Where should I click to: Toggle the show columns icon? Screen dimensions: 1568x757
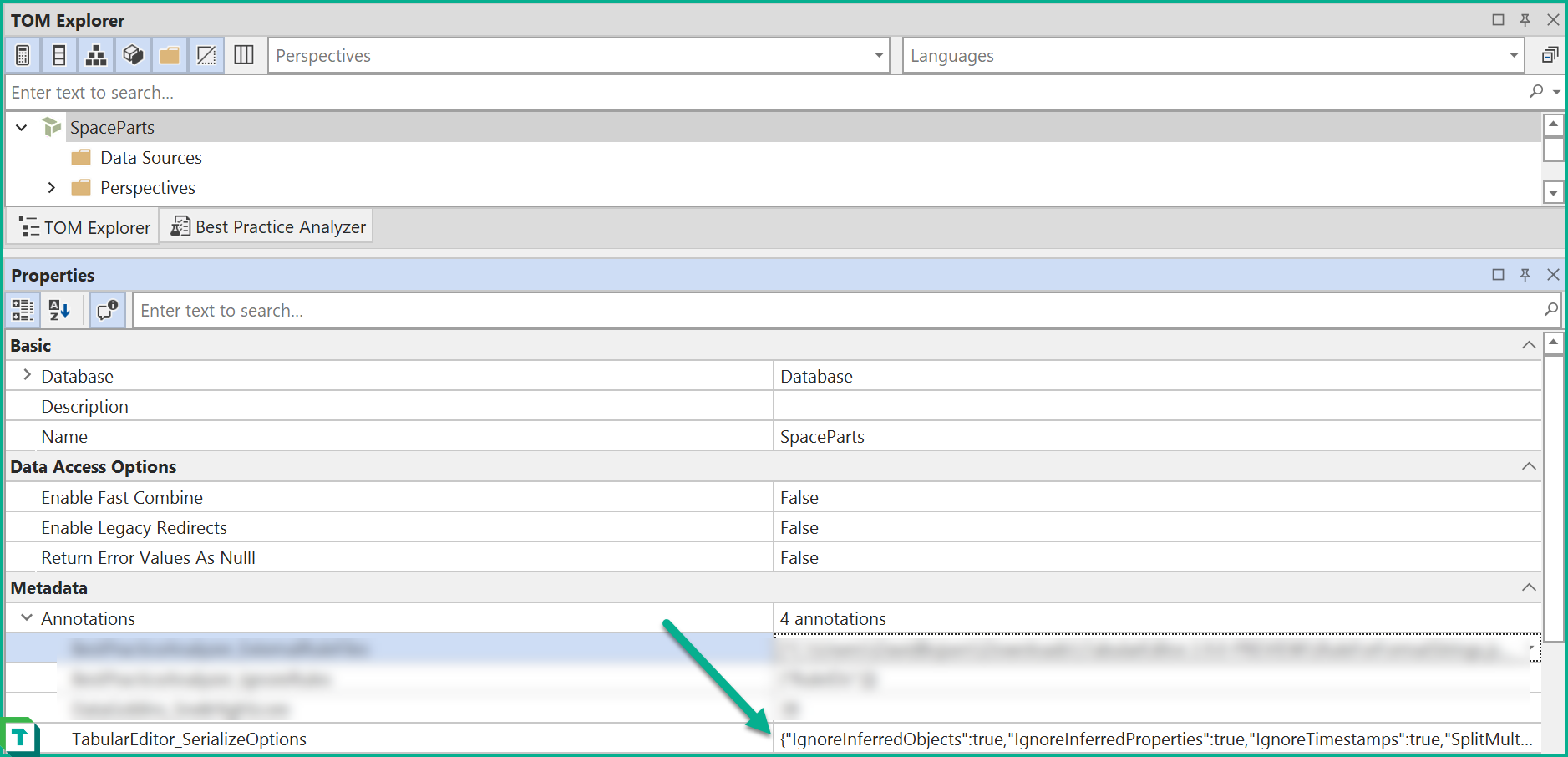point(59,56)
